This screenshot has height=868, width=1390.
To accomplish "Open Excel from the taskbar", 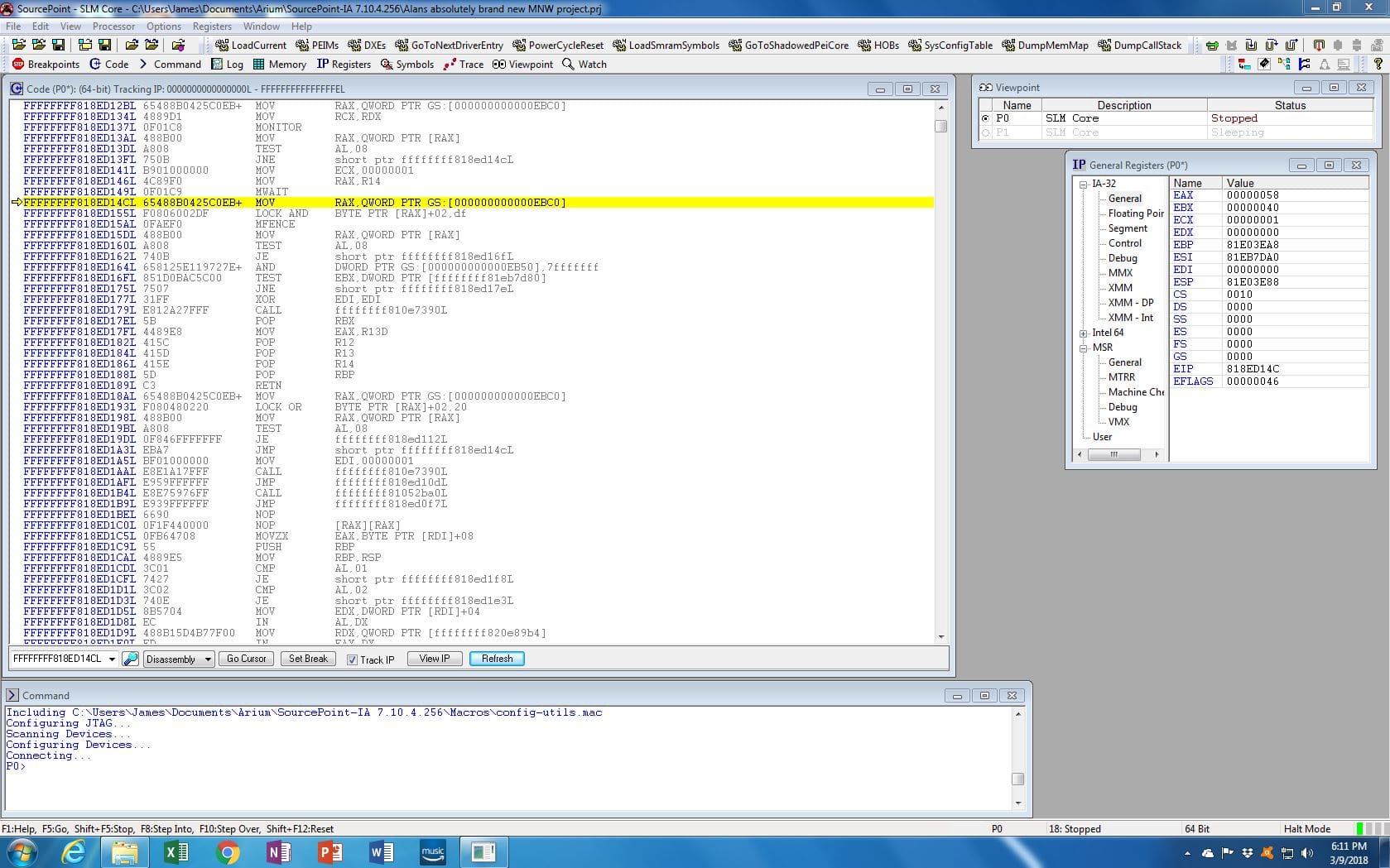I will (176, 852).
